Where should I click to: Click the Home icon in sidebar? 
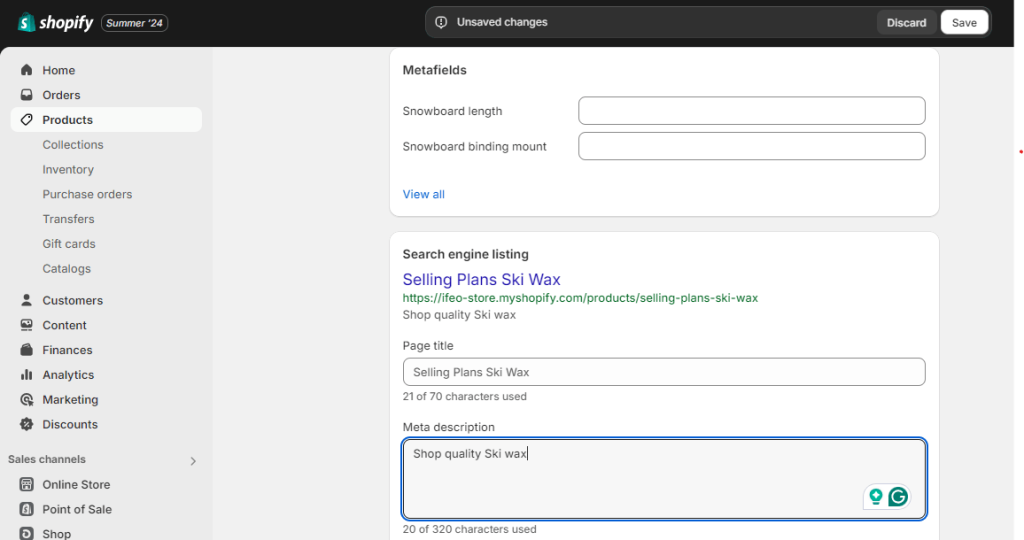tap(26, 70)
